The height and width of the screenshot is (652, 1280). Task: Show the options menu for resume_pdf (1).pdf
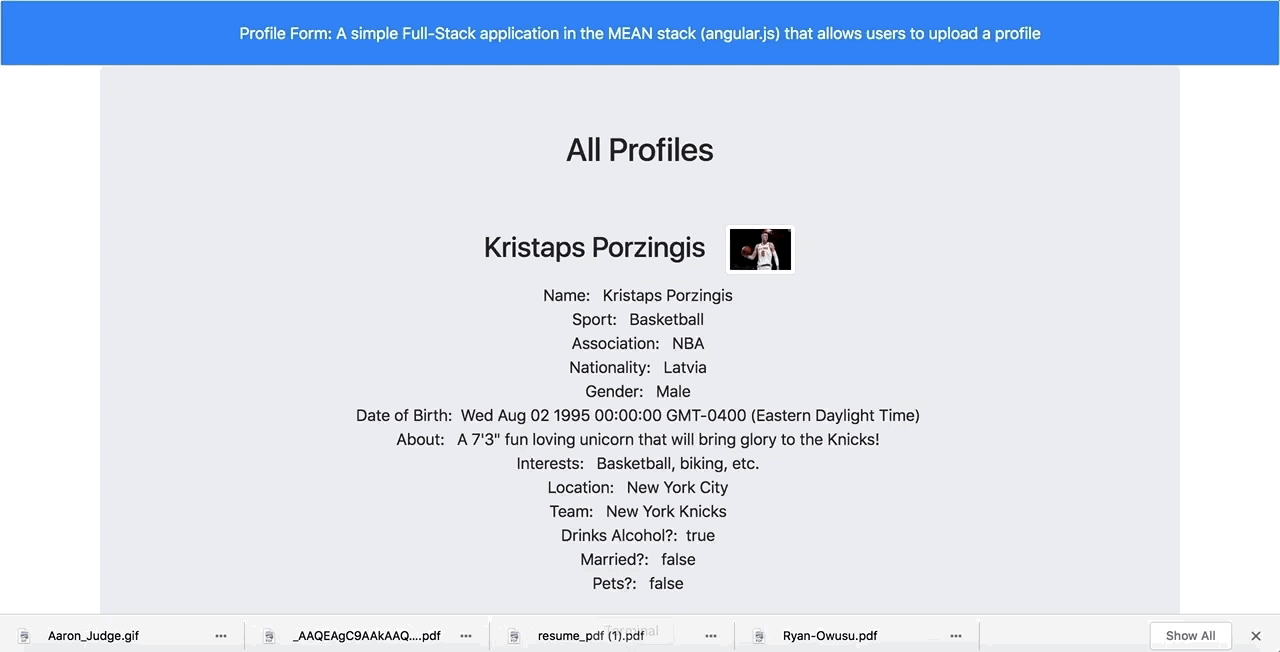[x=711, y=636]
